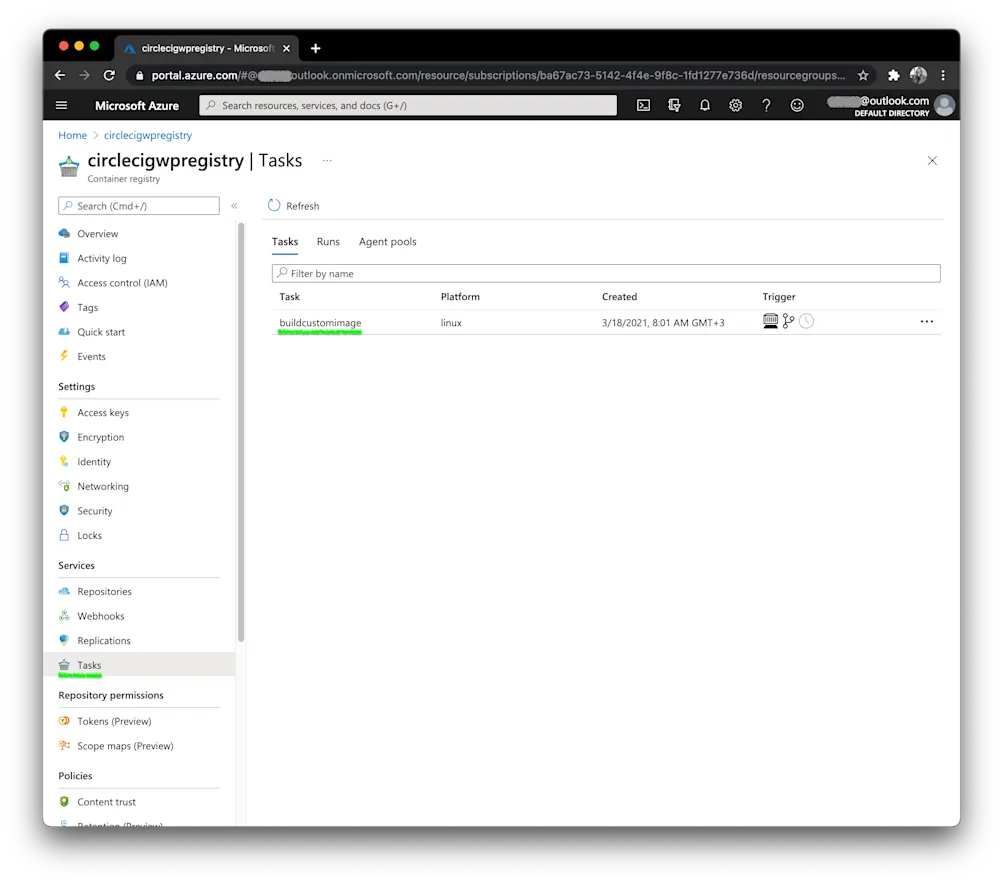Click the Chrome profile avatar
This screenshot has height=883, width=1003.
point(918,76)
